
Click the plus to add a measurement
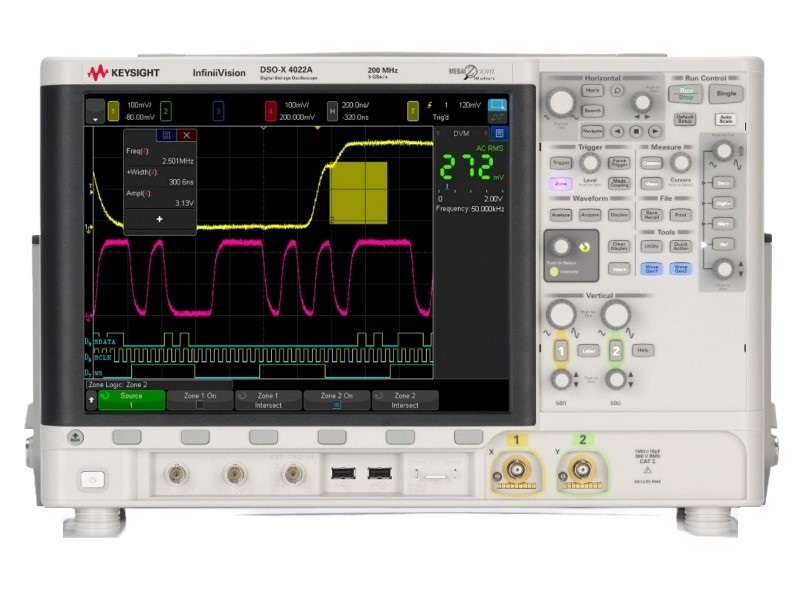tap(159, 218)
